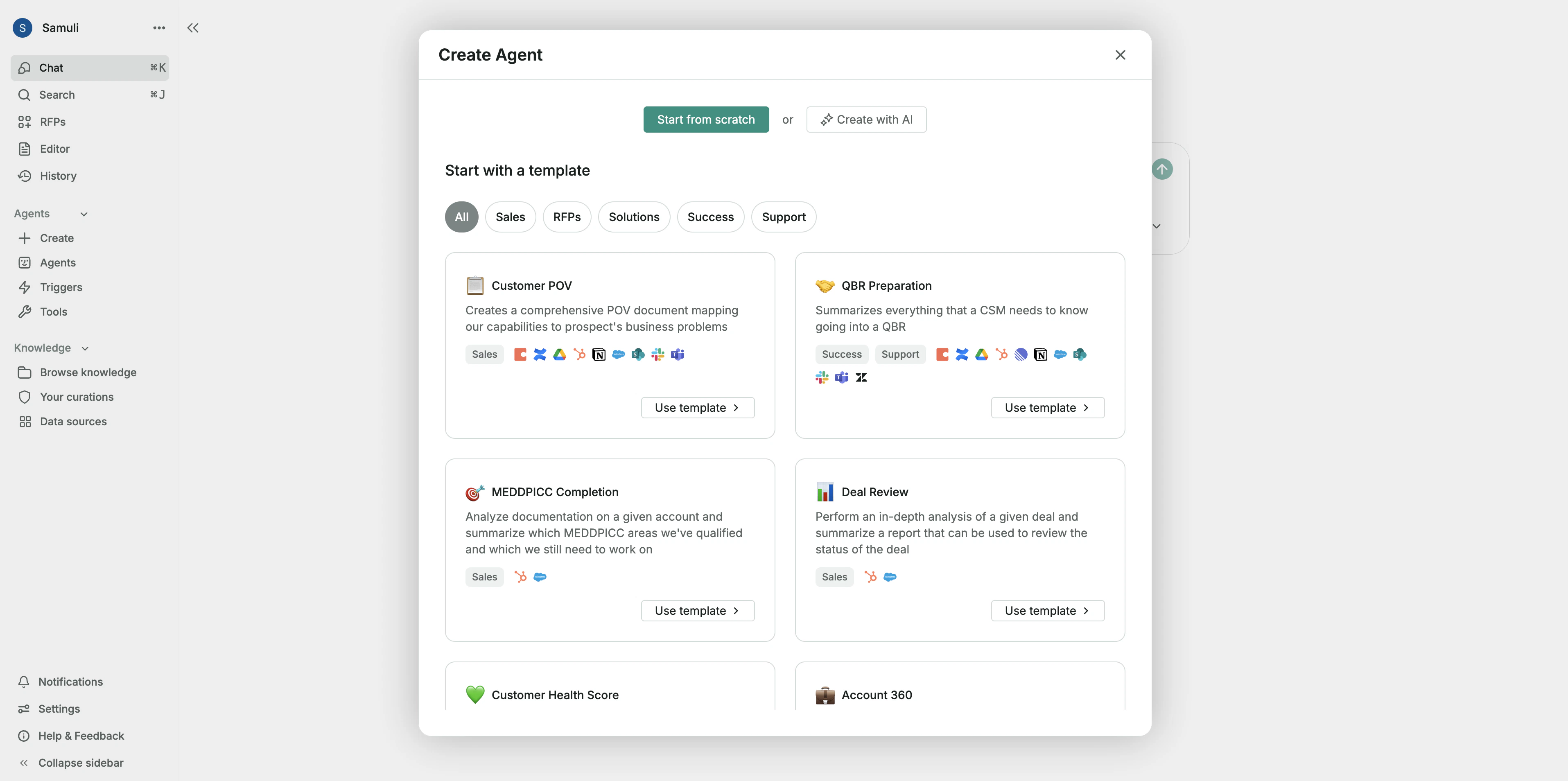
Task: Select the Solutions template filter
Action: [633, 217]
